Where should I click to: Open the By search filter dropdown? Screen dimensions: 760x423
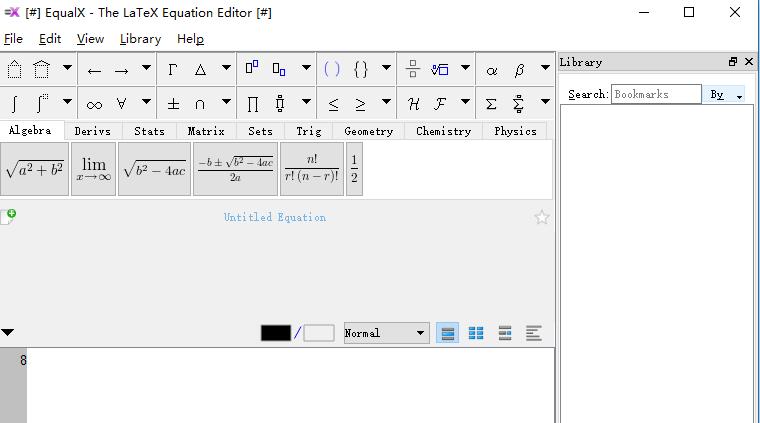click(724, 94)
